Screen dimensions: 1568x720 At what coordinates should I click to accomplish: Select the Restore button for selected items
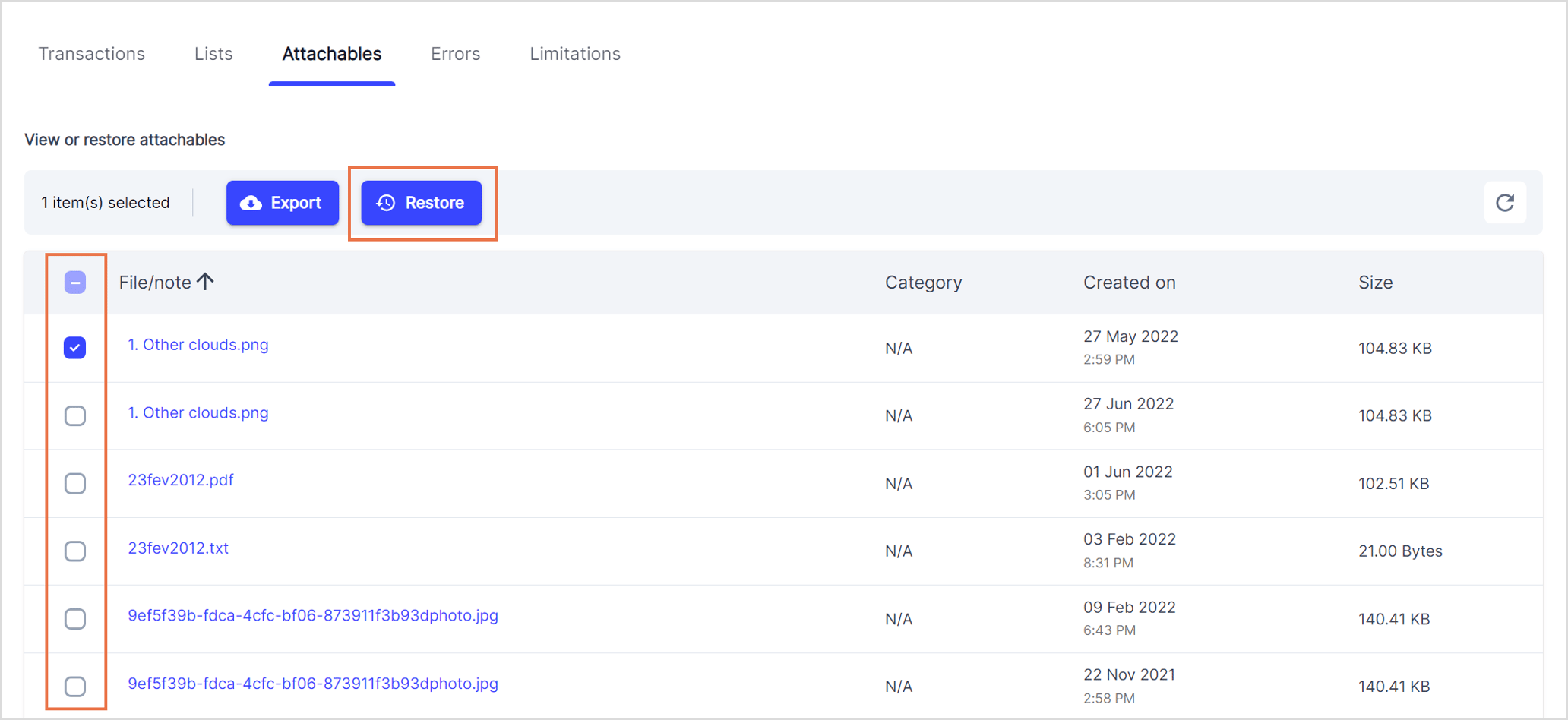pyautogui.click(x=421, y=203)
